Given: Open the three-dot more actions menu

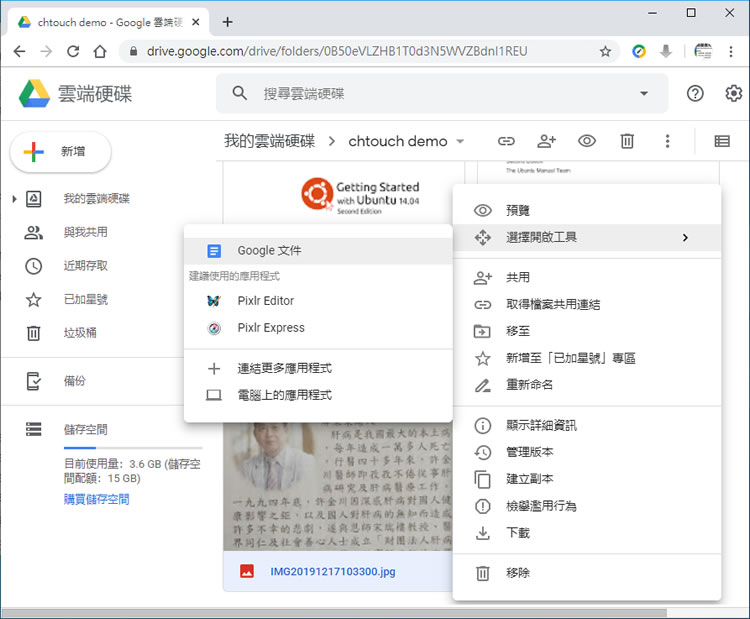Looking at the screenshot, I should (667, 141).
